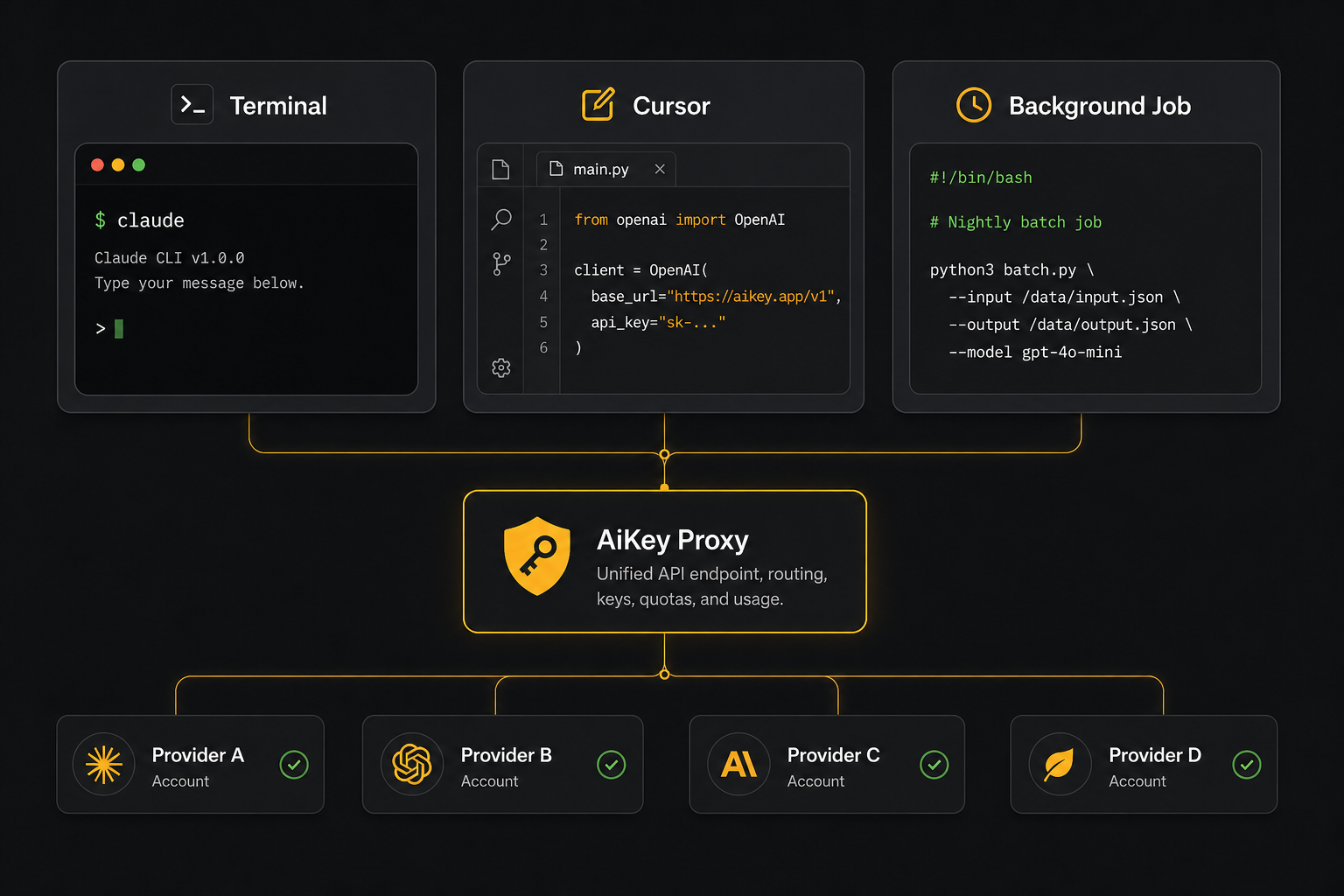Click the Background Job heading
Image resolution: width=1344 pixels, height=896 pixels.
pos(1100,106)
